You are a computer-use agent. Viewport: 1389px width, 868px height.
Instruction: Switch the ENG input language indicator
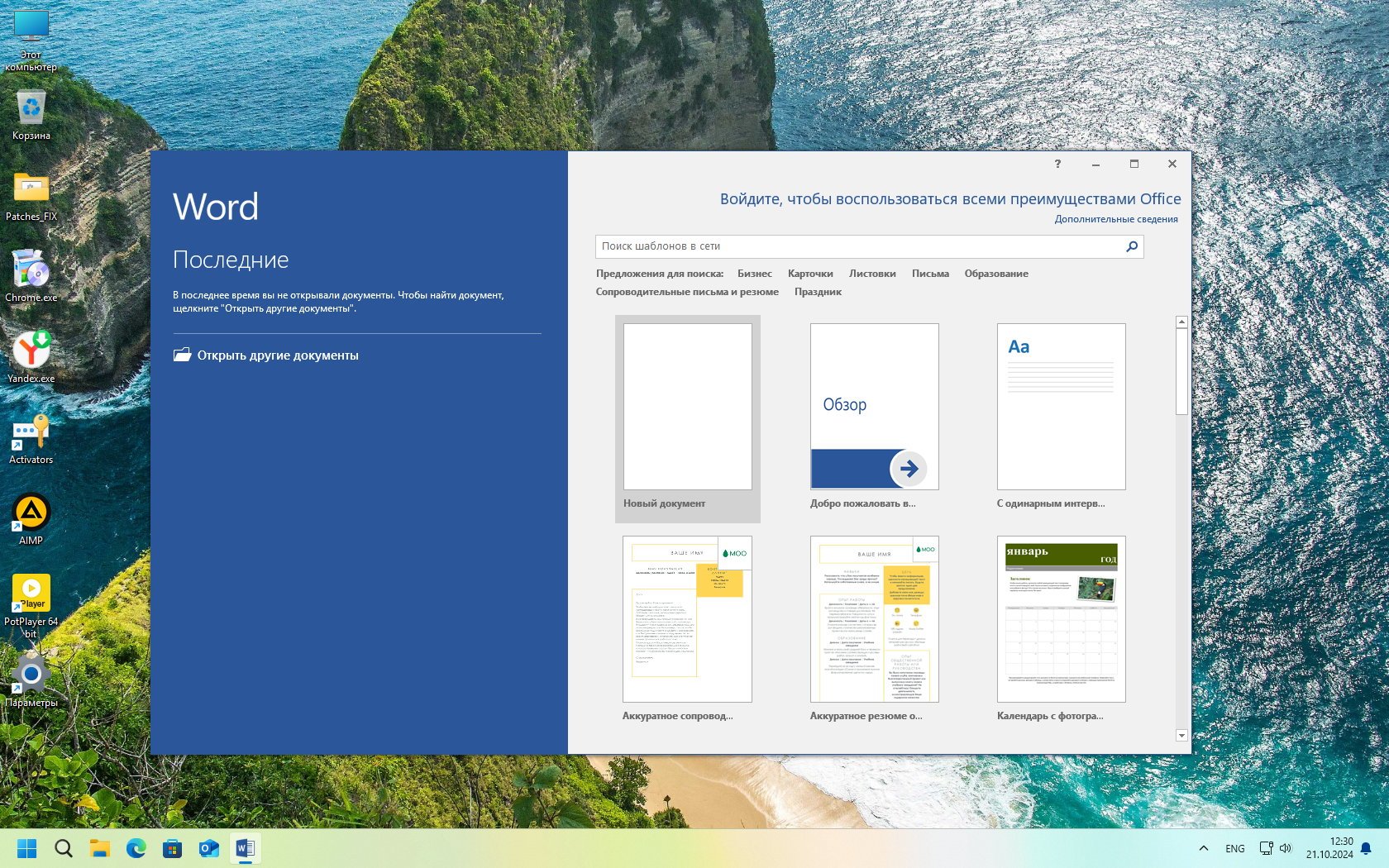[x=1235, y=848]
